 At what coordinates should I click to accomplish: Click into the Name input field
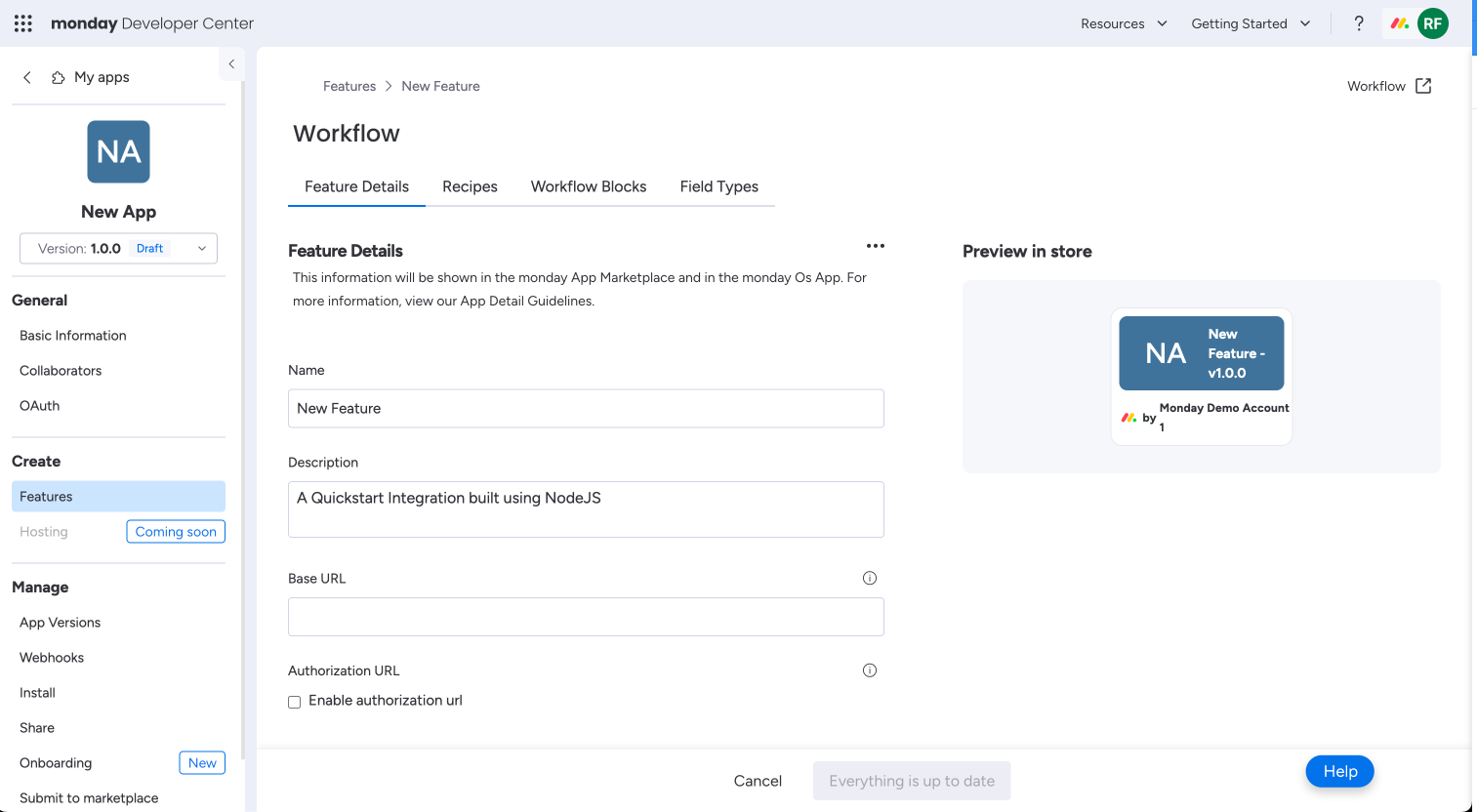click(x=586, y=408)
